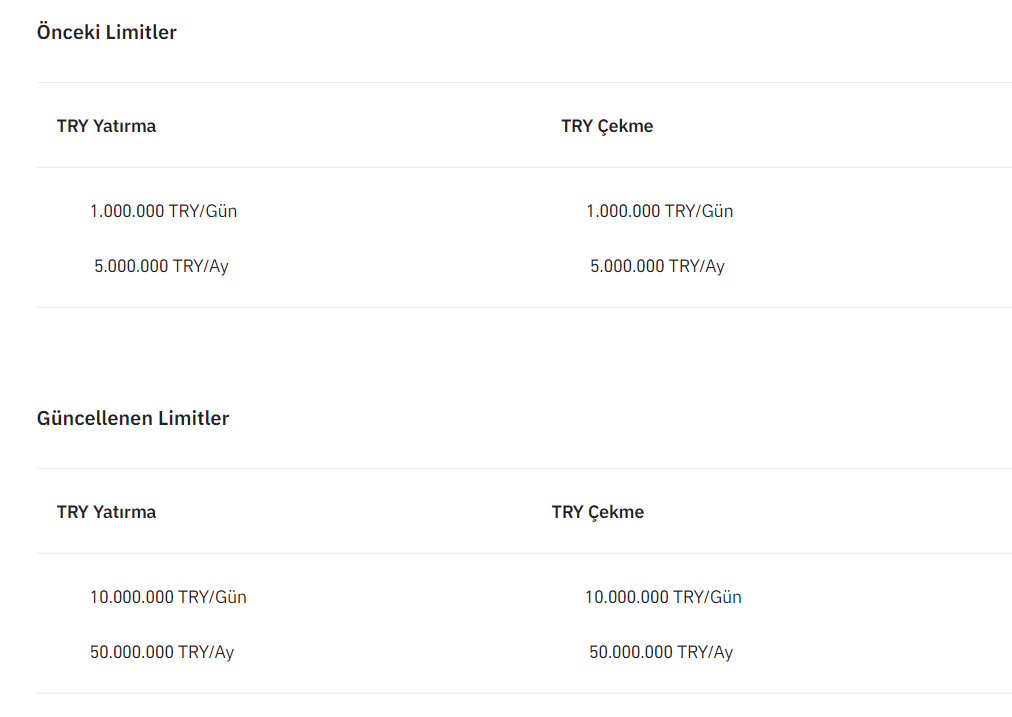Select TRY Yatırma header under Önceki Limitler
Screen dimensions: 1012x717
(x=106, y=126)
